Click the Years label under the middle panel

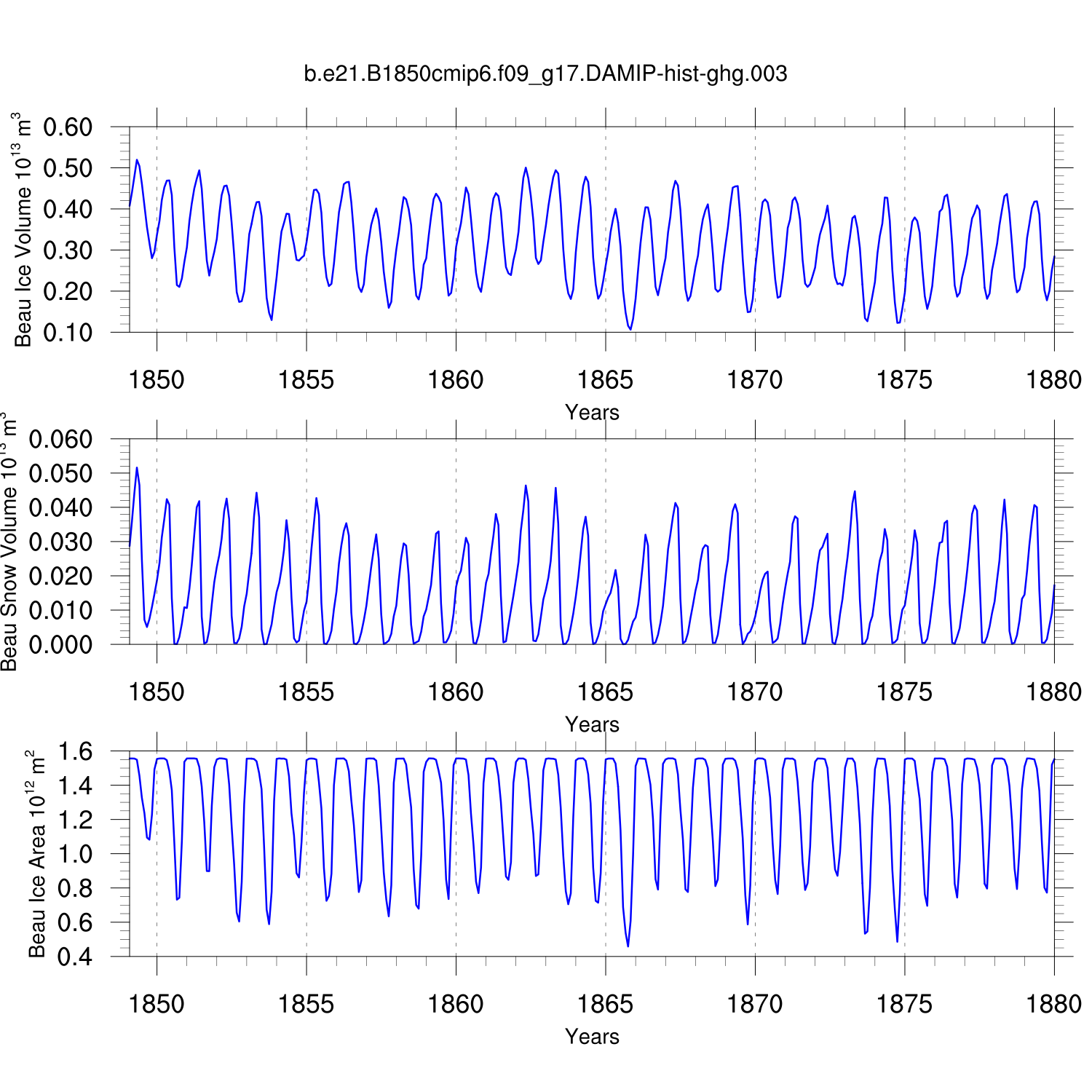(x=592, y=724)
